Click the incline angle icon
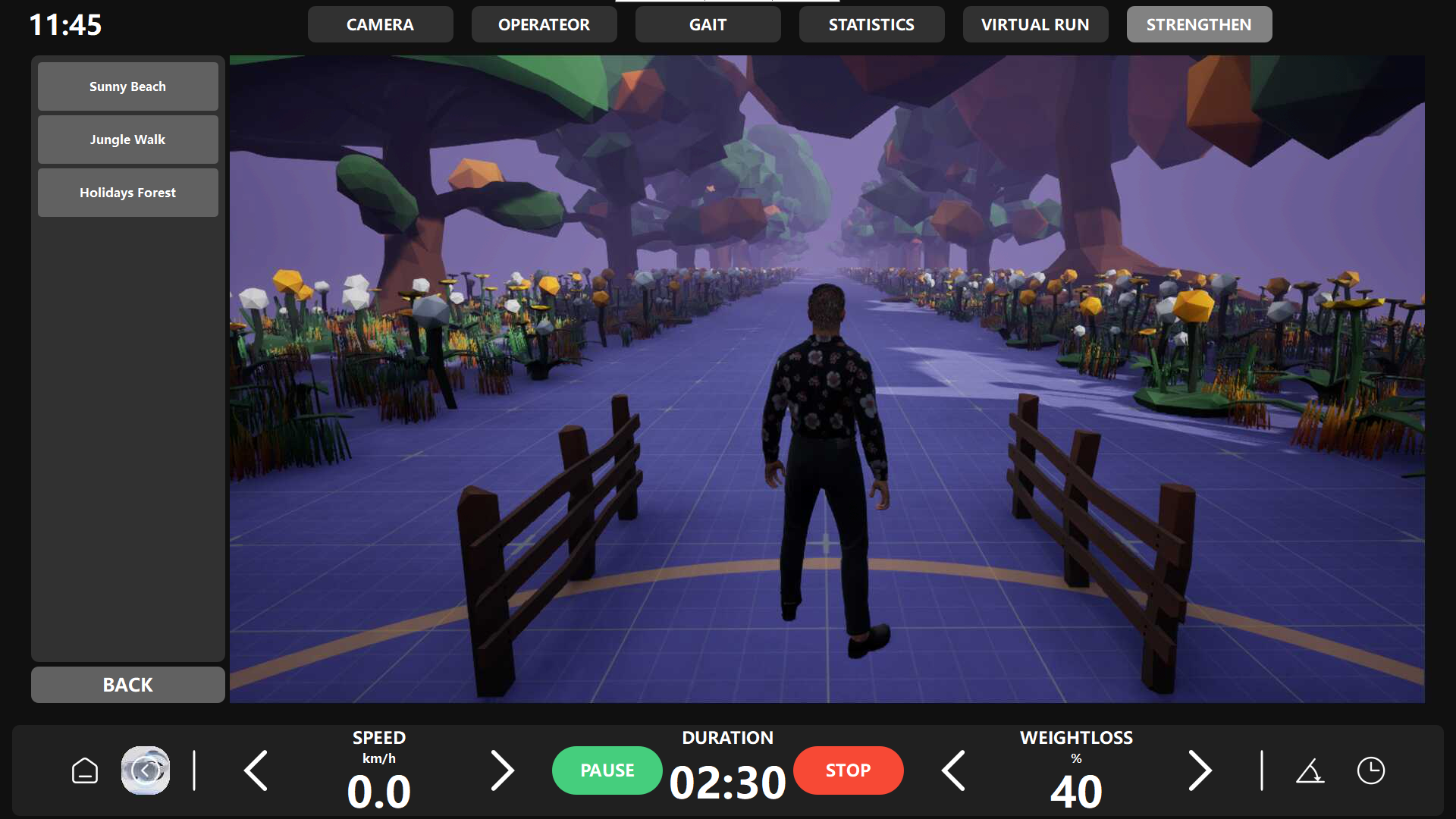Screen dimensions: 1456x819 (x=1310, y=772)
